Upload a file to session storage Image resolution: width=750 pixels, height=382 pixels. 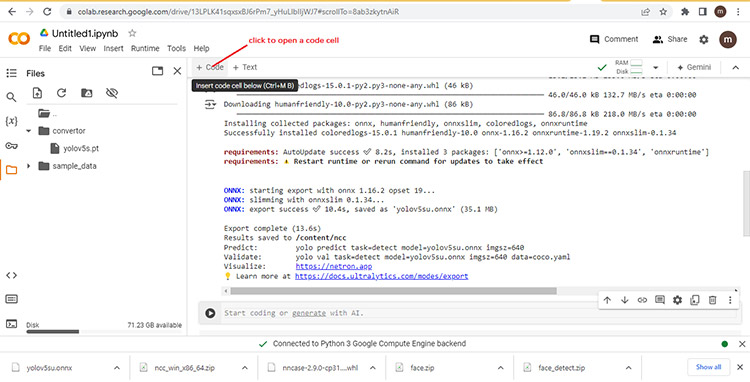[37, 93]
